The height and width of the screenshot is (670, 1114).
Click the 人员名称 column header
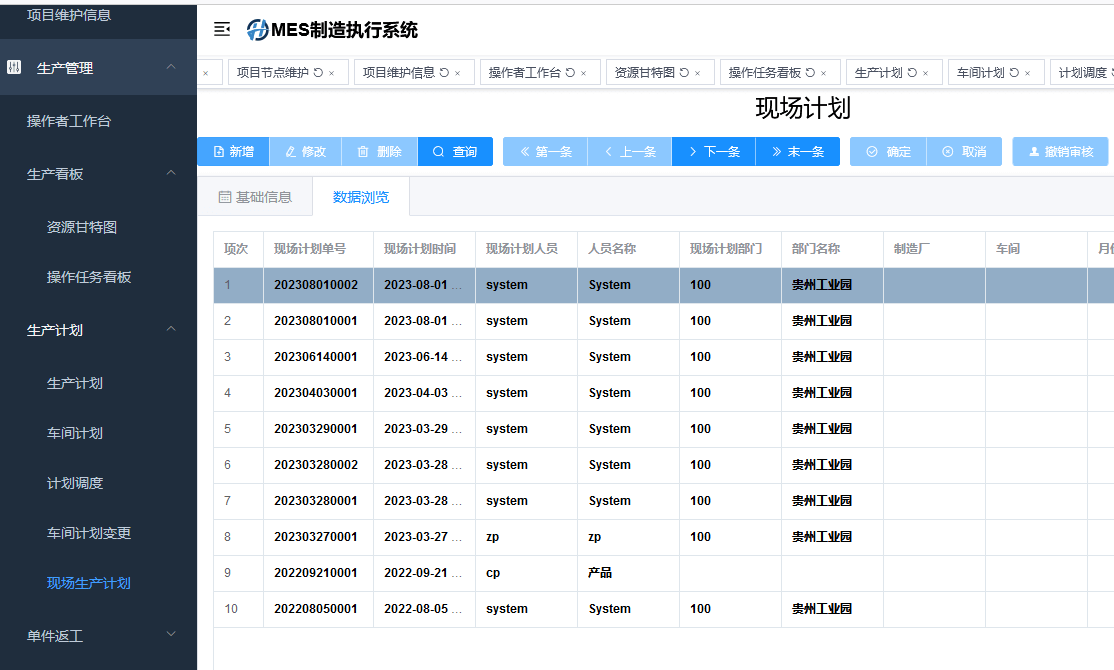coord(628,249)
